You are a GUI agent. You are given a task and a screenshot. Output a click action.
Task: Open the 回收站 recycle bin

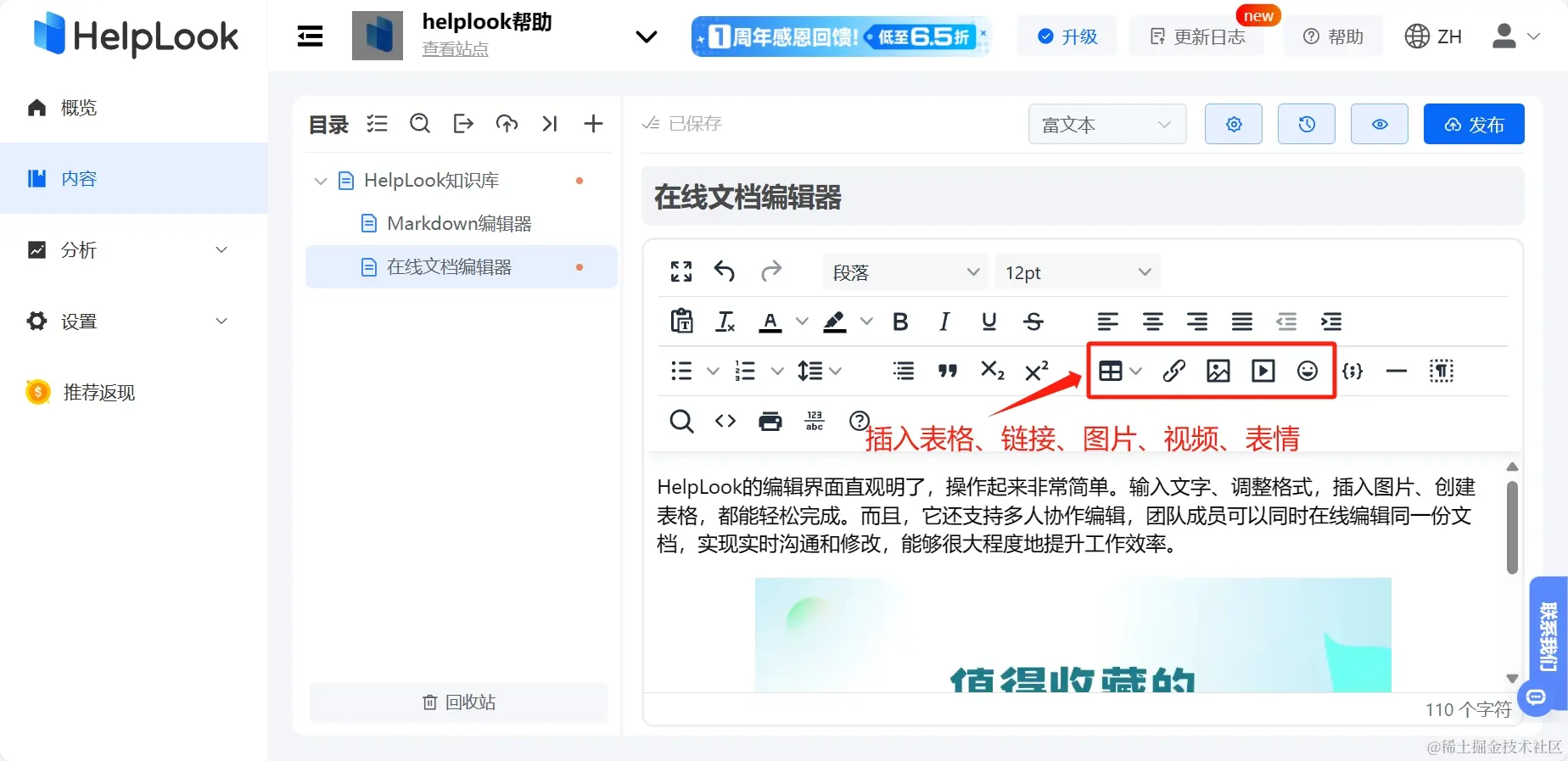[x=459, y=702]
